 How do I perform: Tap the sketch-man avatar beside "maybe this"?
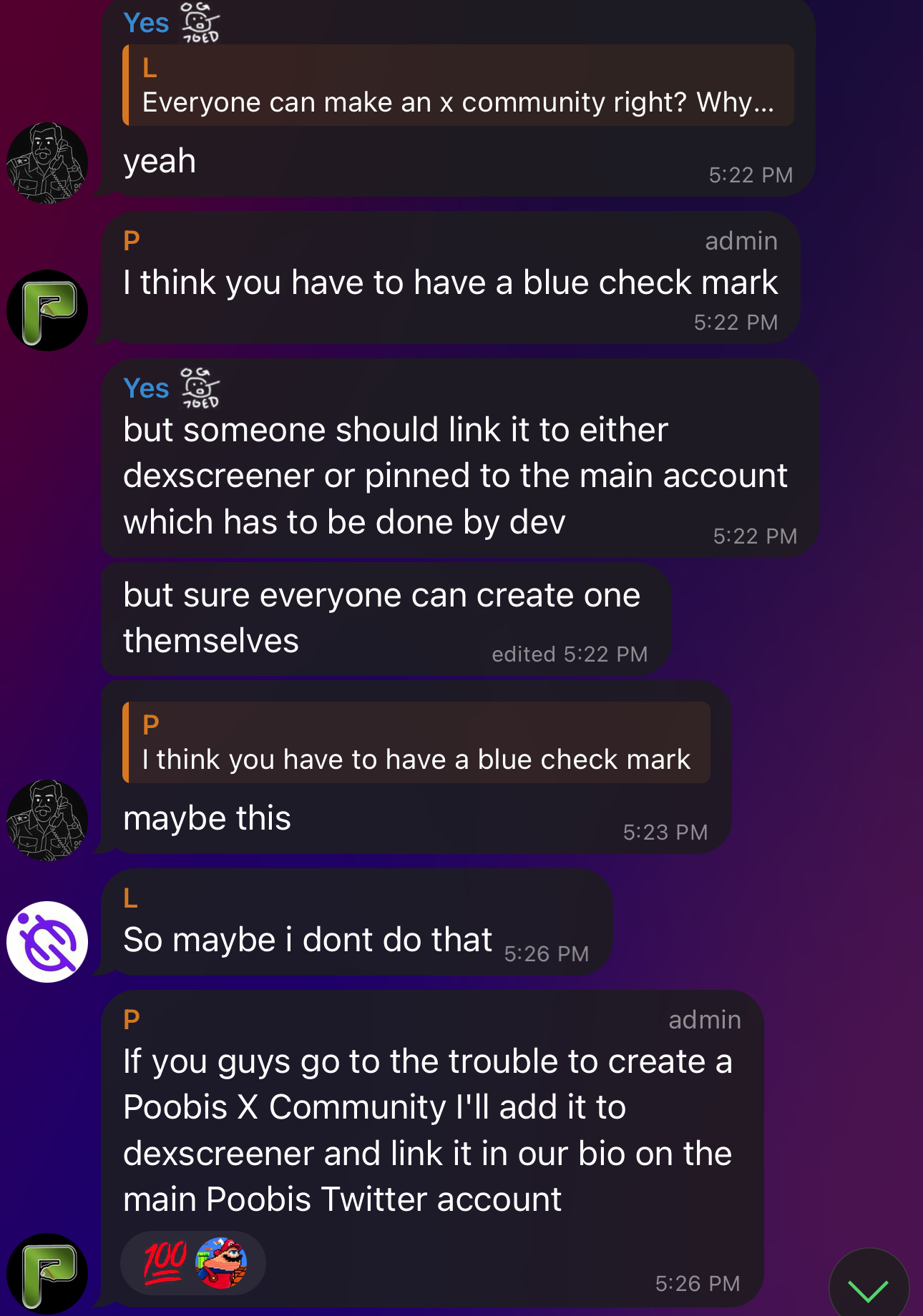click(47, 820)
